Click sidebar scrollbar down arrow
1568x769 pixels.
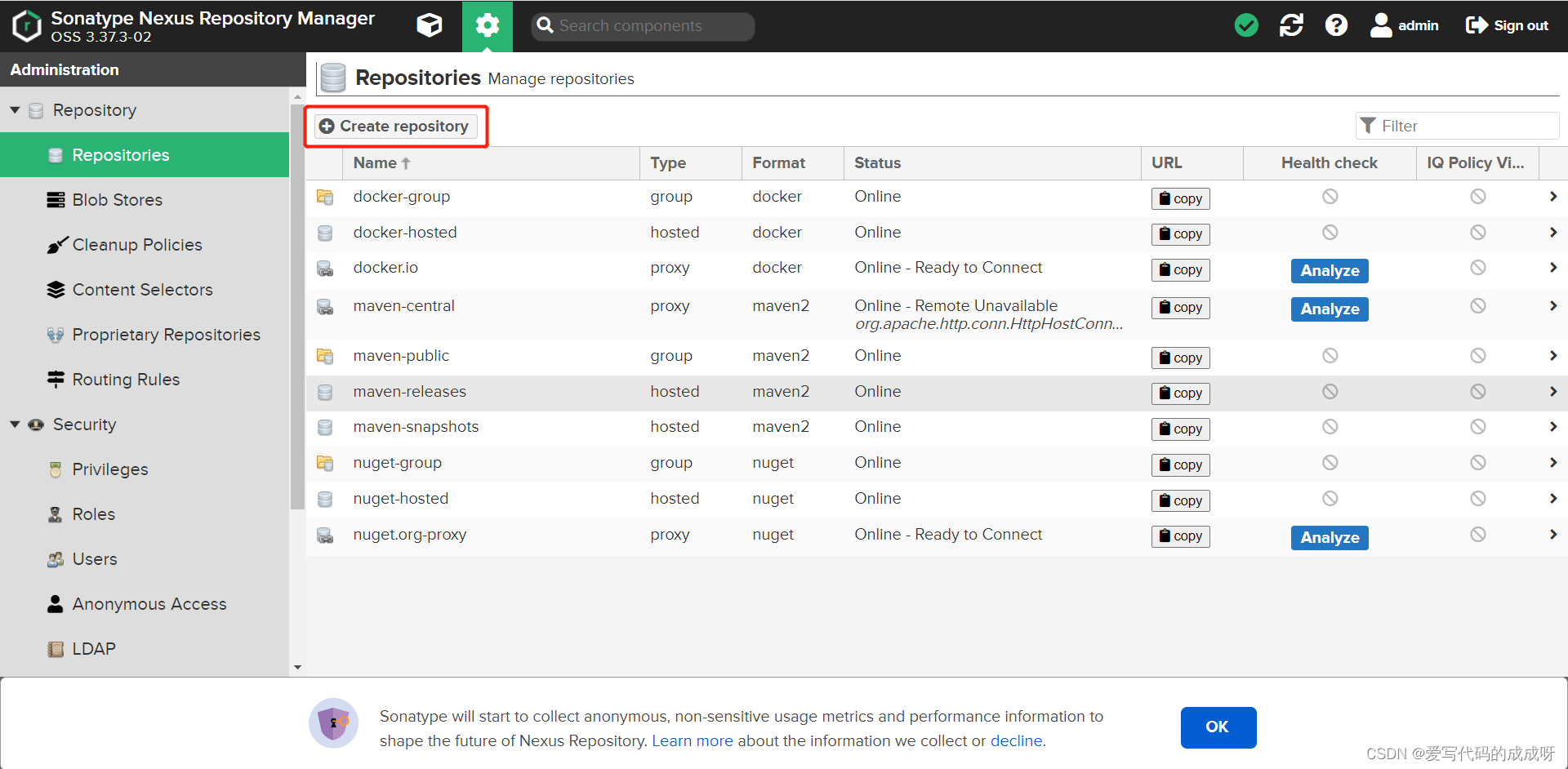297,667
